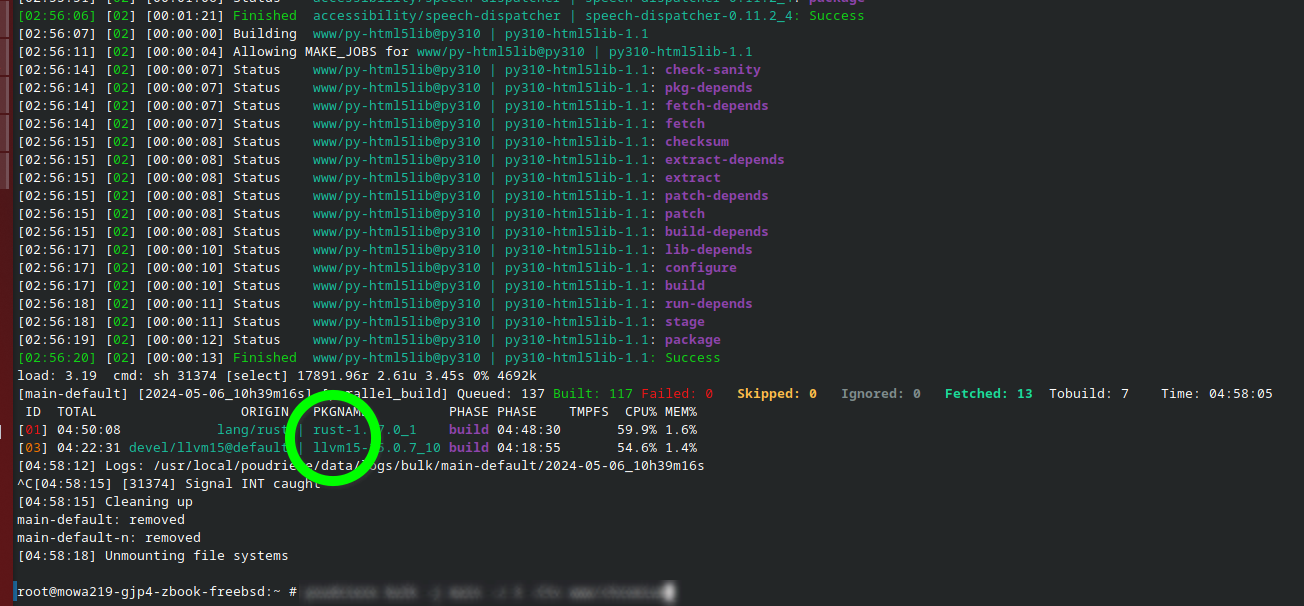Image resolution: width=1304 pixels, height=606 pixels.
Task: Click the Tobuild: 7 counter
Action: 1088,394
